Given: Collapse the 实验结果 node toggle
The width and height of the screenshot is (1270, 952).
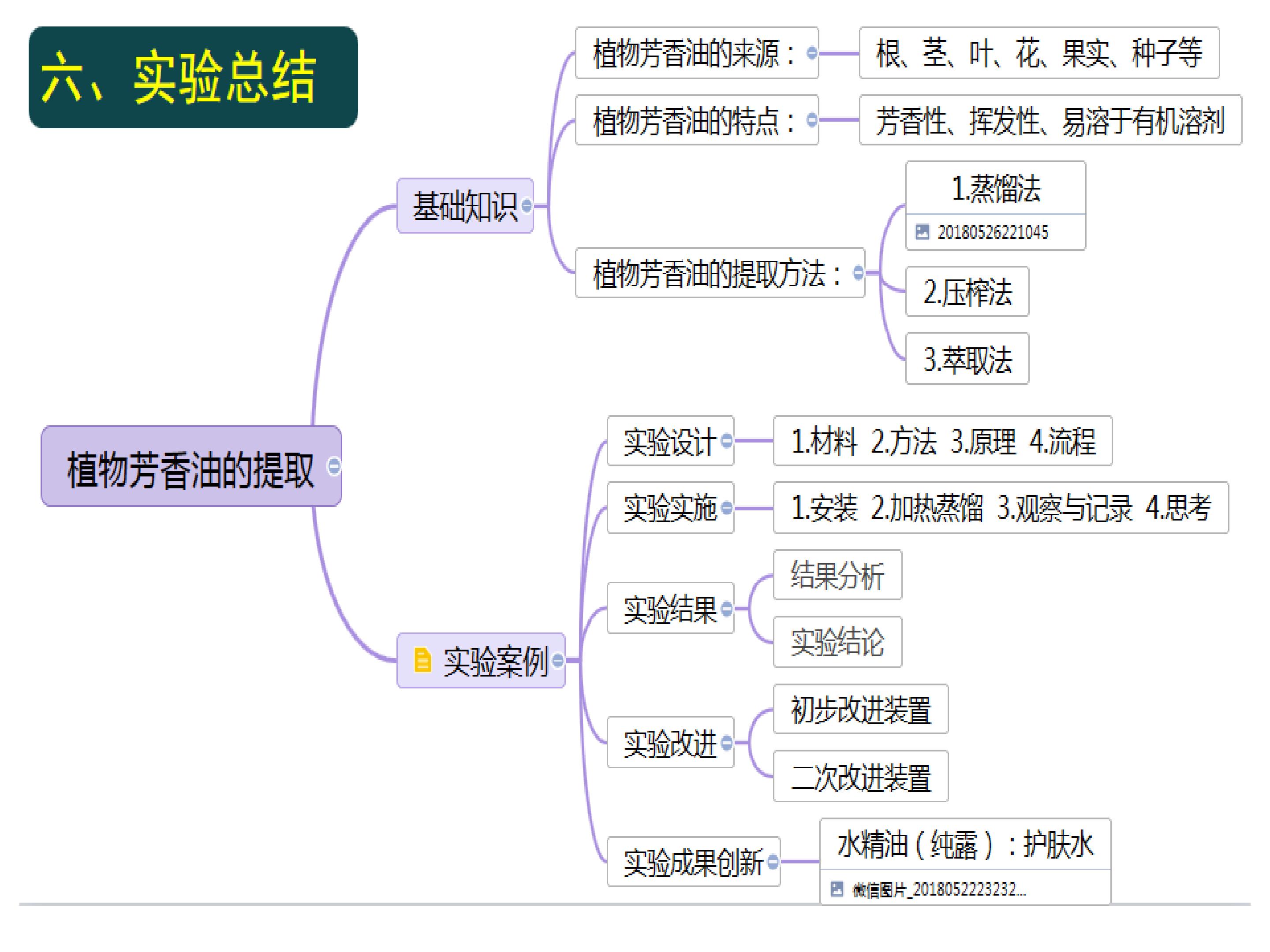Looking at the screenshot, I should coord(727,608).
